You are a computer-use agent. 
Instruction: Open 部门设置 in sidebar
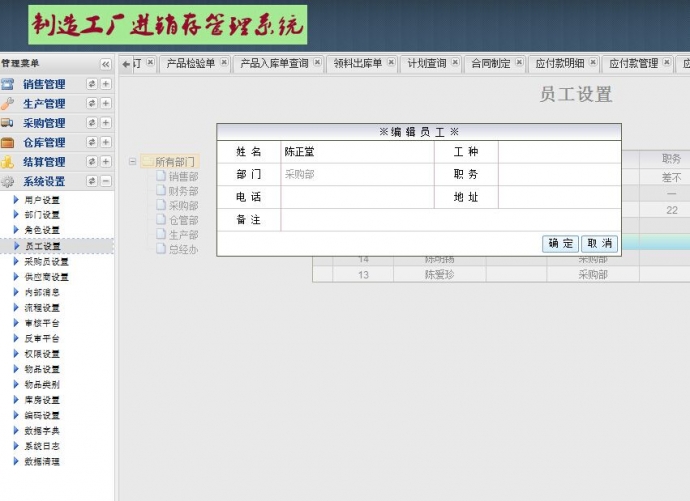42,215
